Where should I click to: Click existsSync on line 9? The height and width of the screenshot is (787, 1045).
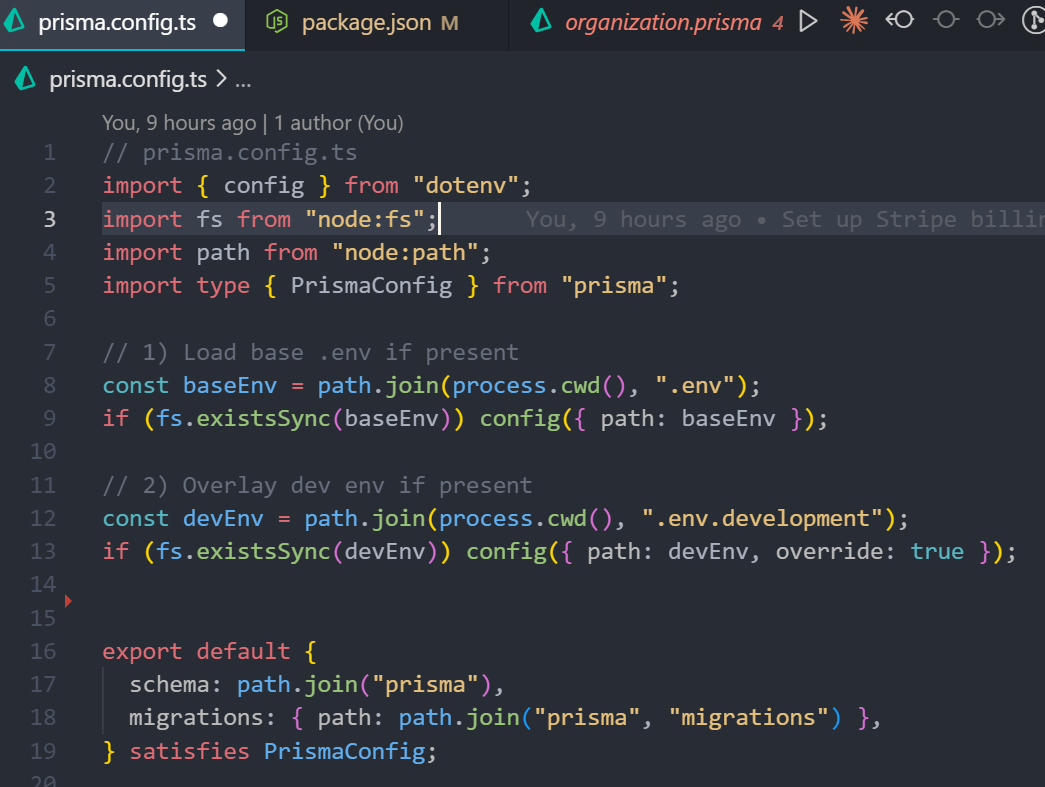click(x=263, y=419)
